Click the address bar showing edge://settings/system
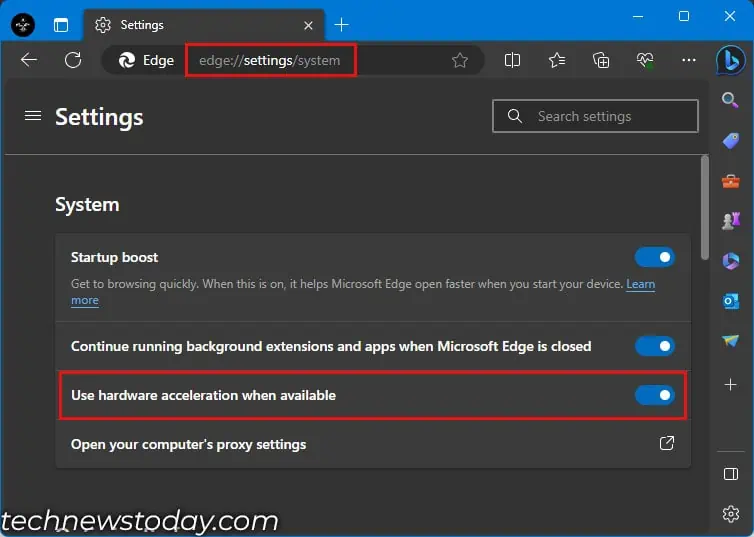Image resolution: width=754 pixels, height=537 pixels. [270, 61]
